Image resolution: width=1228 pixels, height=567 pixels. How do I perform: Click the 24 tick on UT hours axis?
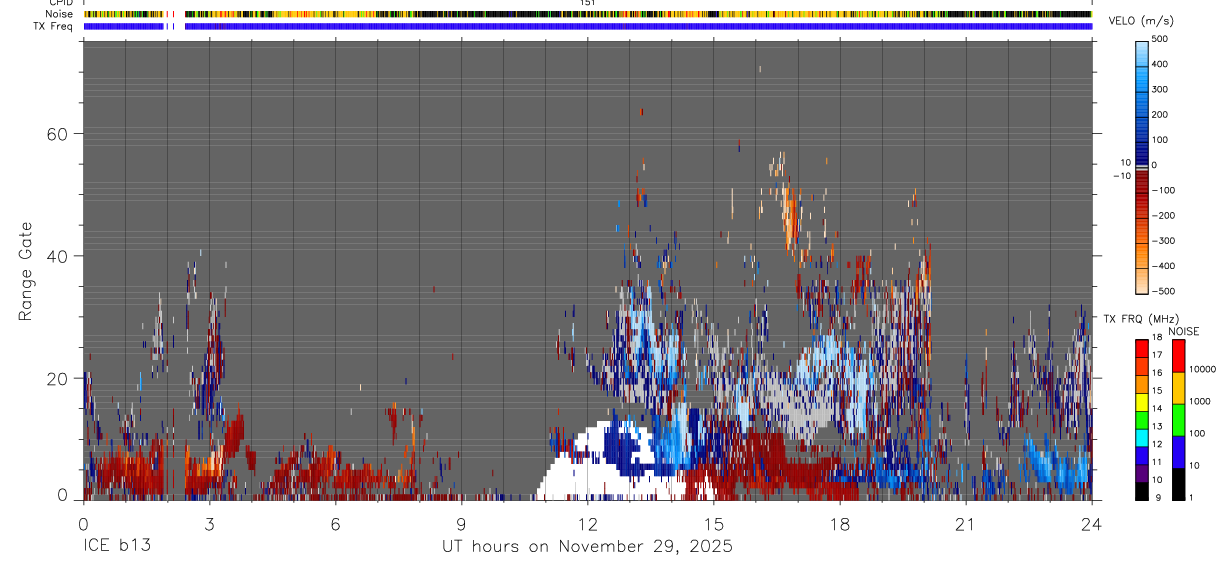point(1091,523)
